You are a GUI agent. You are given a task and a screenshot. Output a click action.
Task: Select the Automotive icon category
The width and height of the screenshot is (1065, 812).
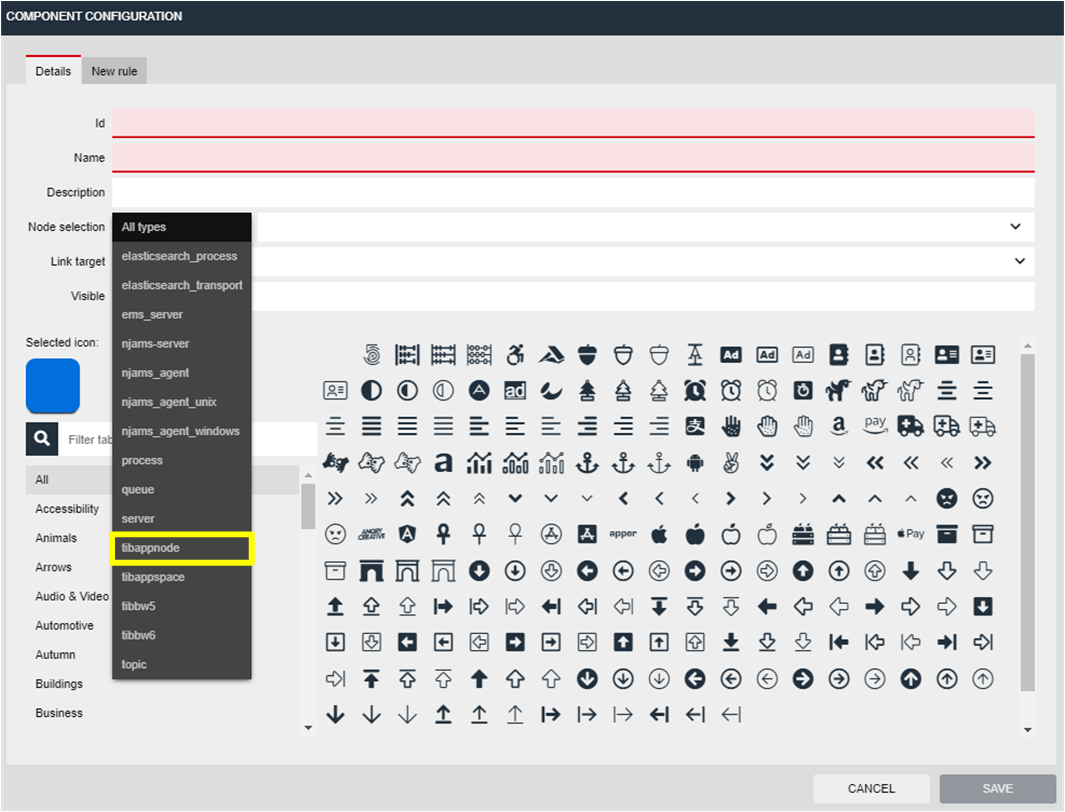[65, 625]
